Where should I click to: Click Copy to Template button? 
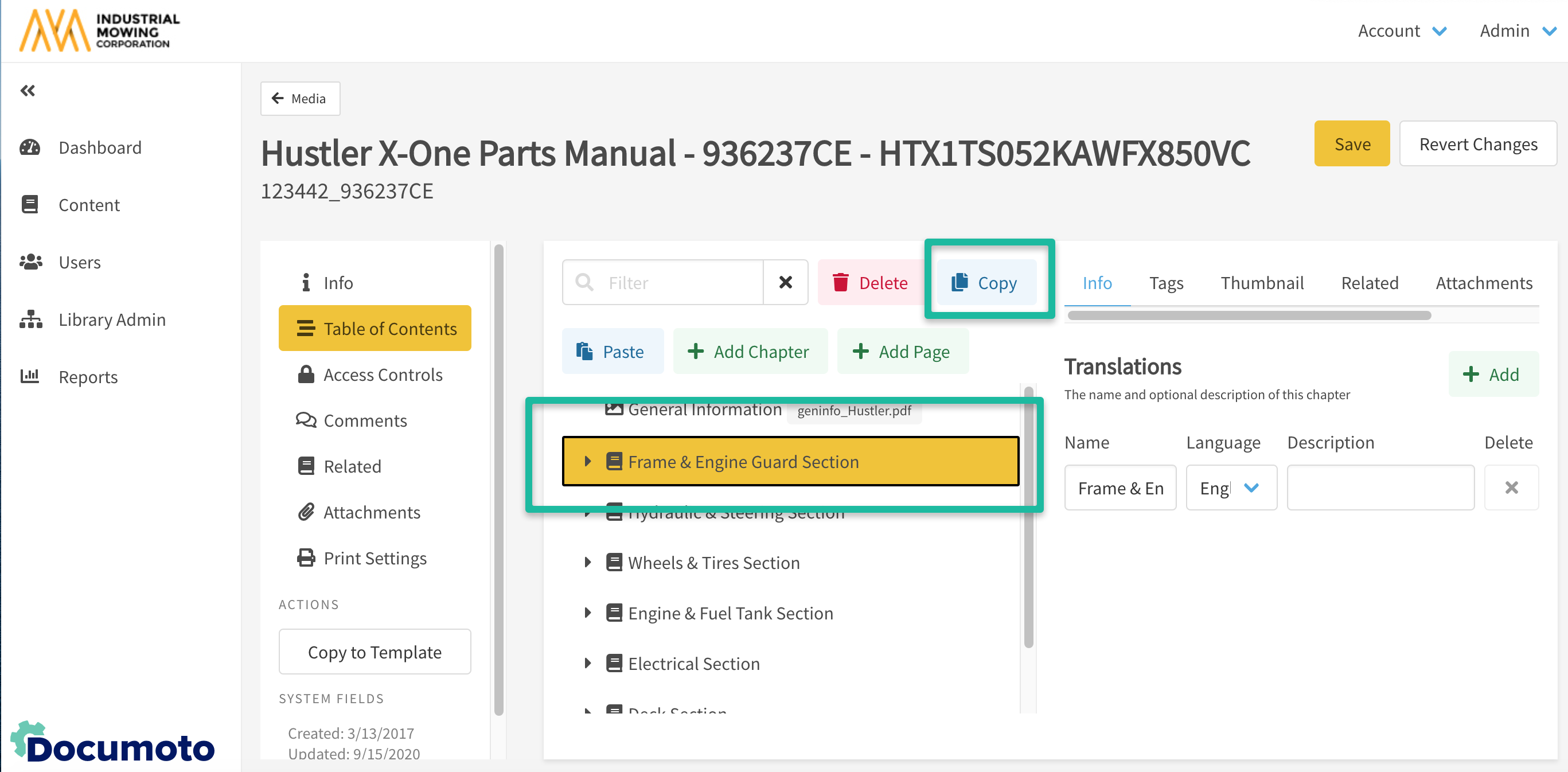375,652
